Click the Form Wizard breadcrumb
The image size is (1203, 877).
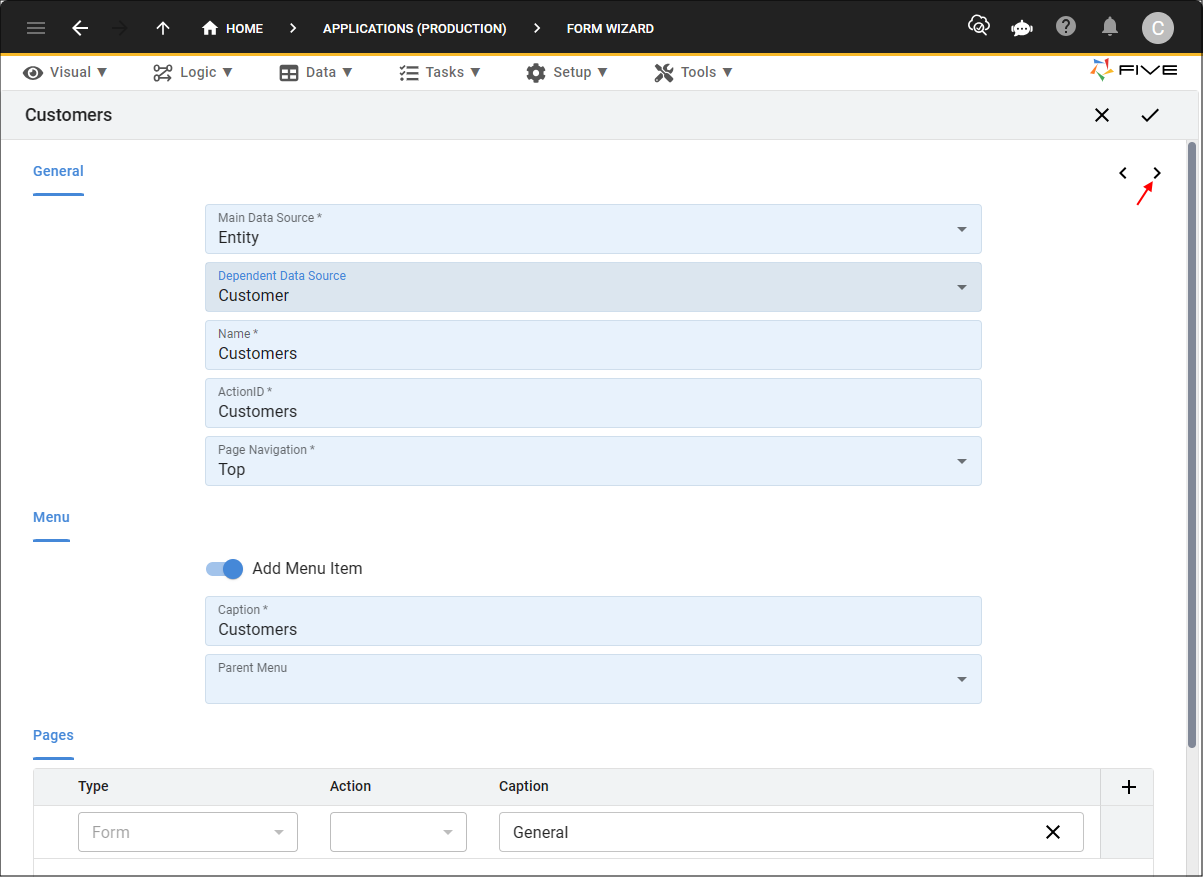(x=610, y=28)
